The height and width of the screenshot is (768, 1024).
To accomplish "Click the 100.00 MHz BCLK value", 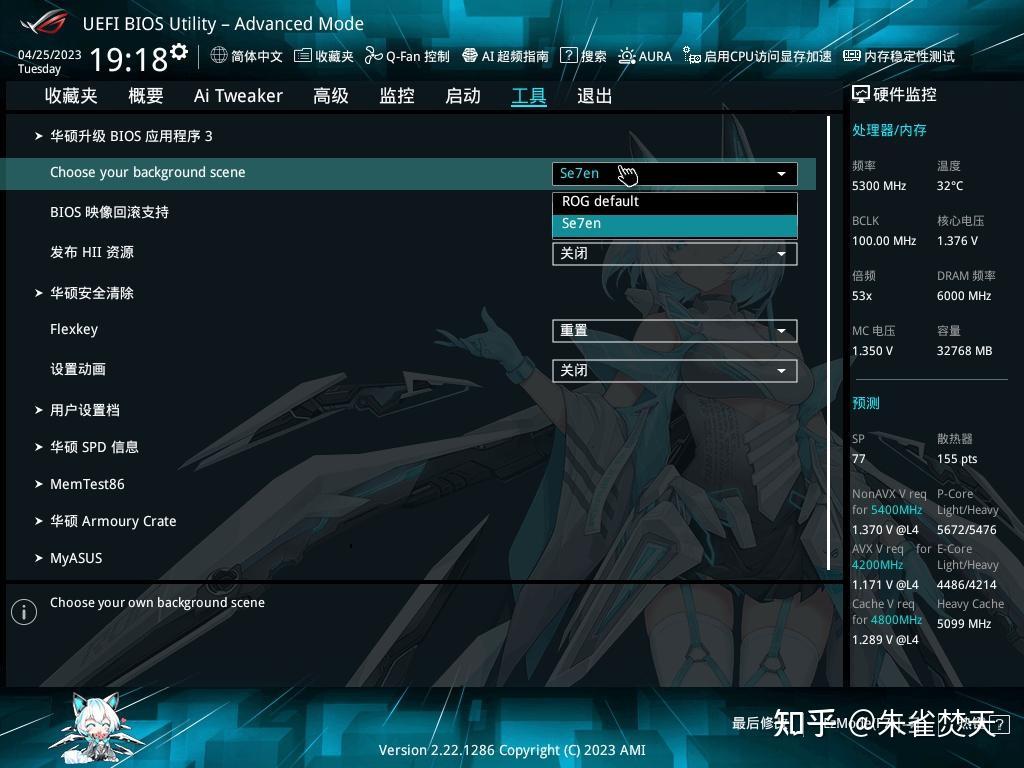I will (x=884, y=241).
